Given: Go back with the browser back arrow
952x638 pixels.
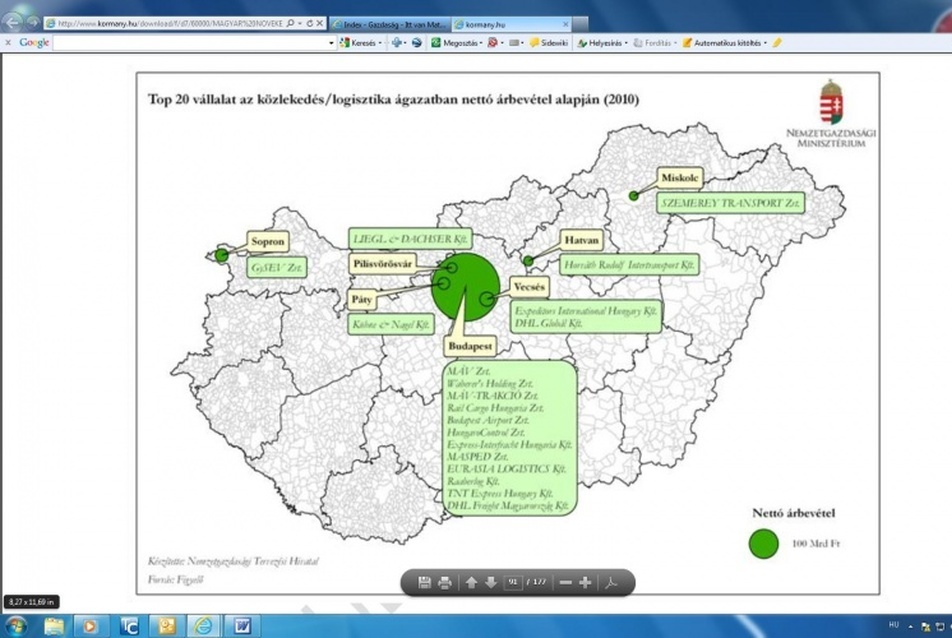Looking at the screenshot, I should point(12,22).
